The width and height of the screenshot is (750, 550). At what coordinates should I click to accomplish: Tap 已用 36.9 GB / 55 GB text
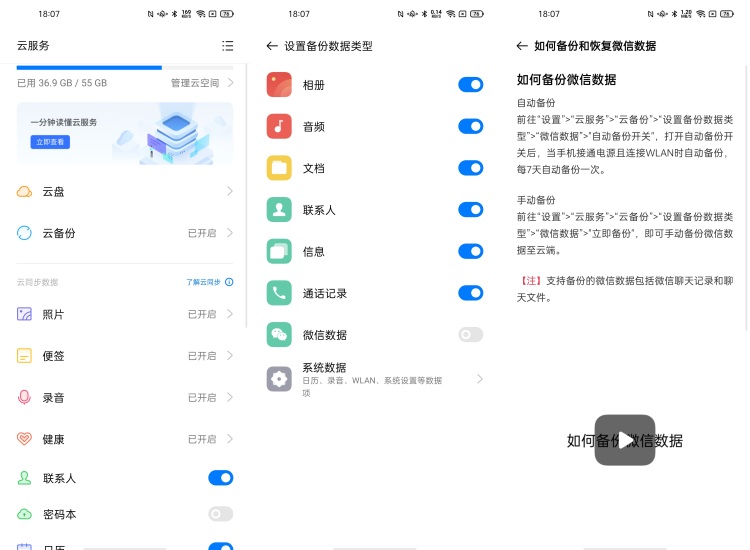click(62, 83)
